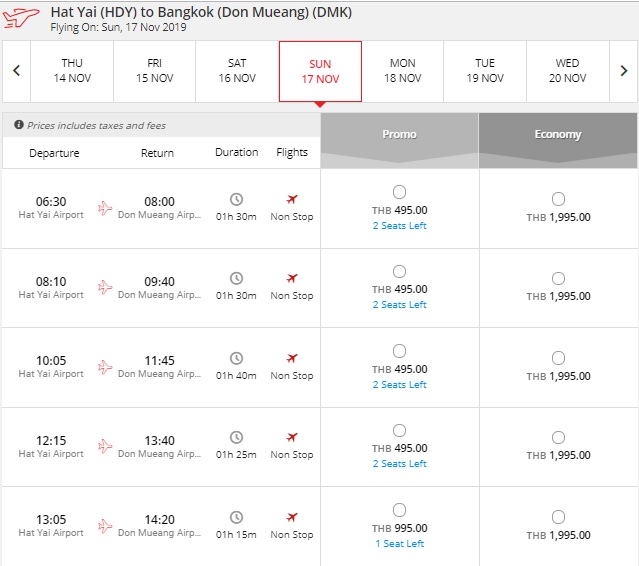
Task: Click the Economy column header
Action: coord(558,134)
